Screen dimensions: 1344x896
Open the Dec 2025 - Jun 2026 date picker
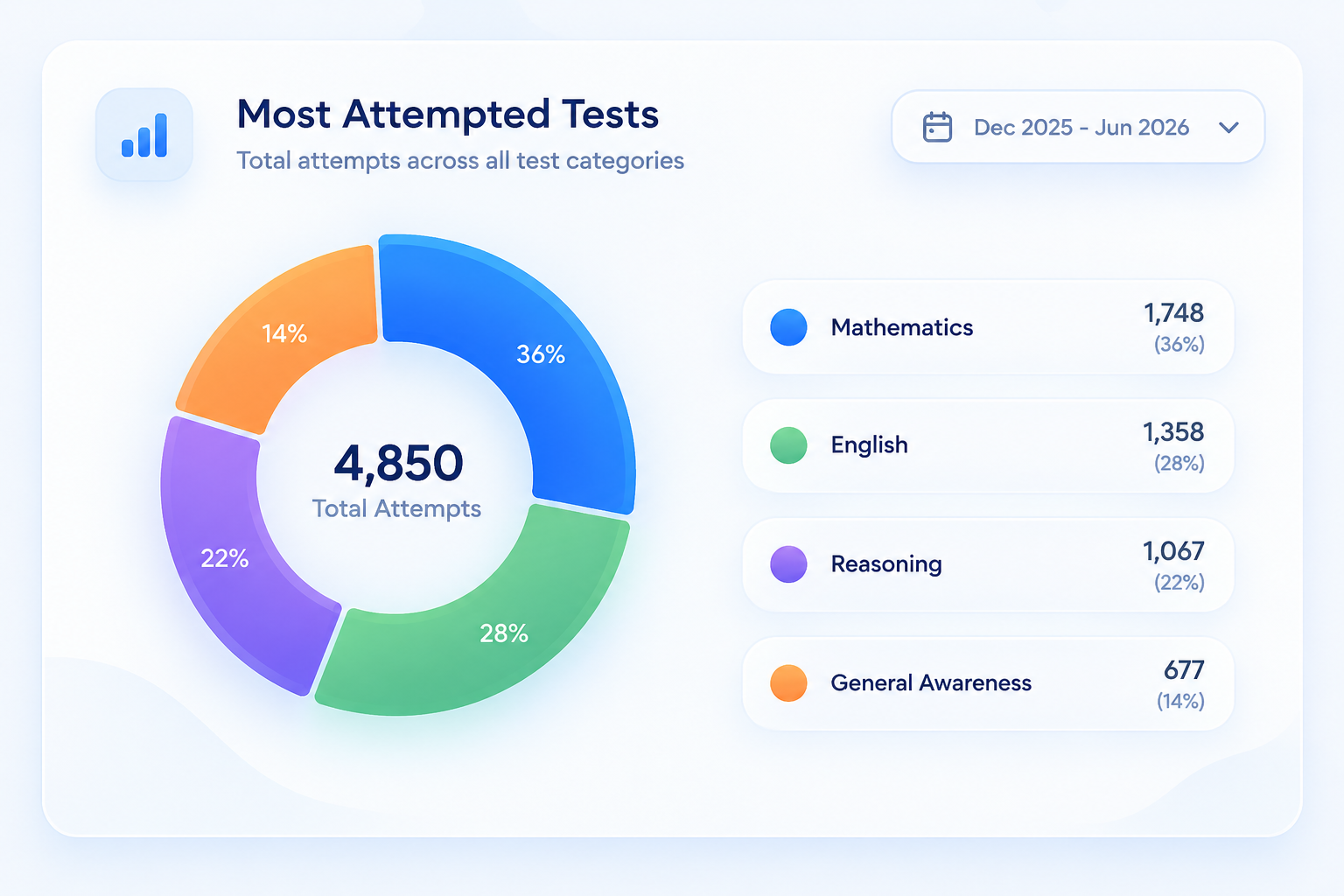tap(1078, 127)
